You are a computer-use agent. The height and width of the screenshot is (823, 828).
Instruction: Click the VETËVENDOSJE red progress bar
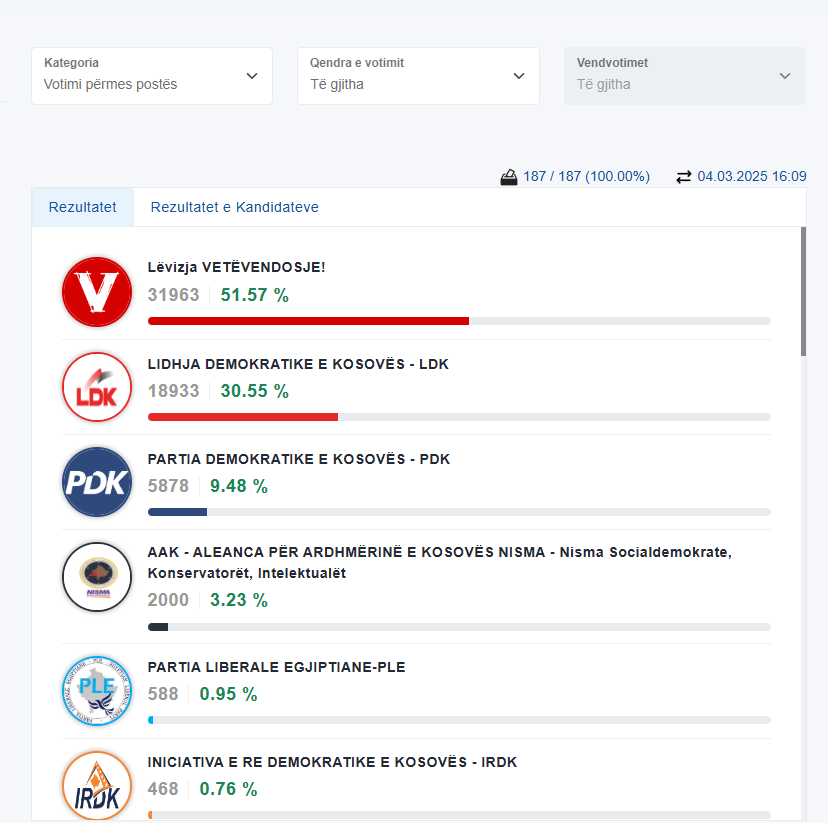[308, 321]
